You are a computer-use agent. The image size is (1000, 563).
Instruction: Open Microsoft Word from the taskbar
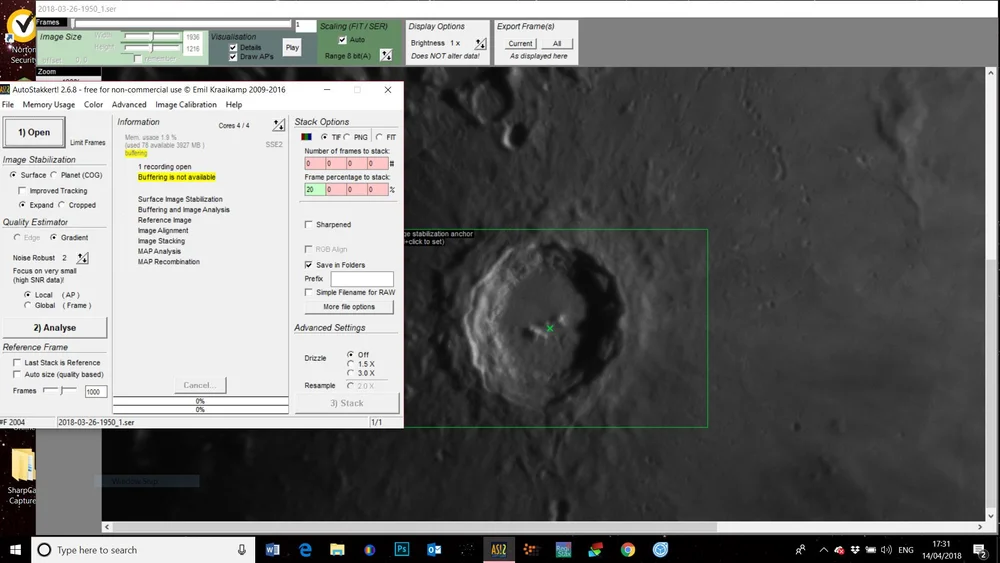[x=272, y=550]
